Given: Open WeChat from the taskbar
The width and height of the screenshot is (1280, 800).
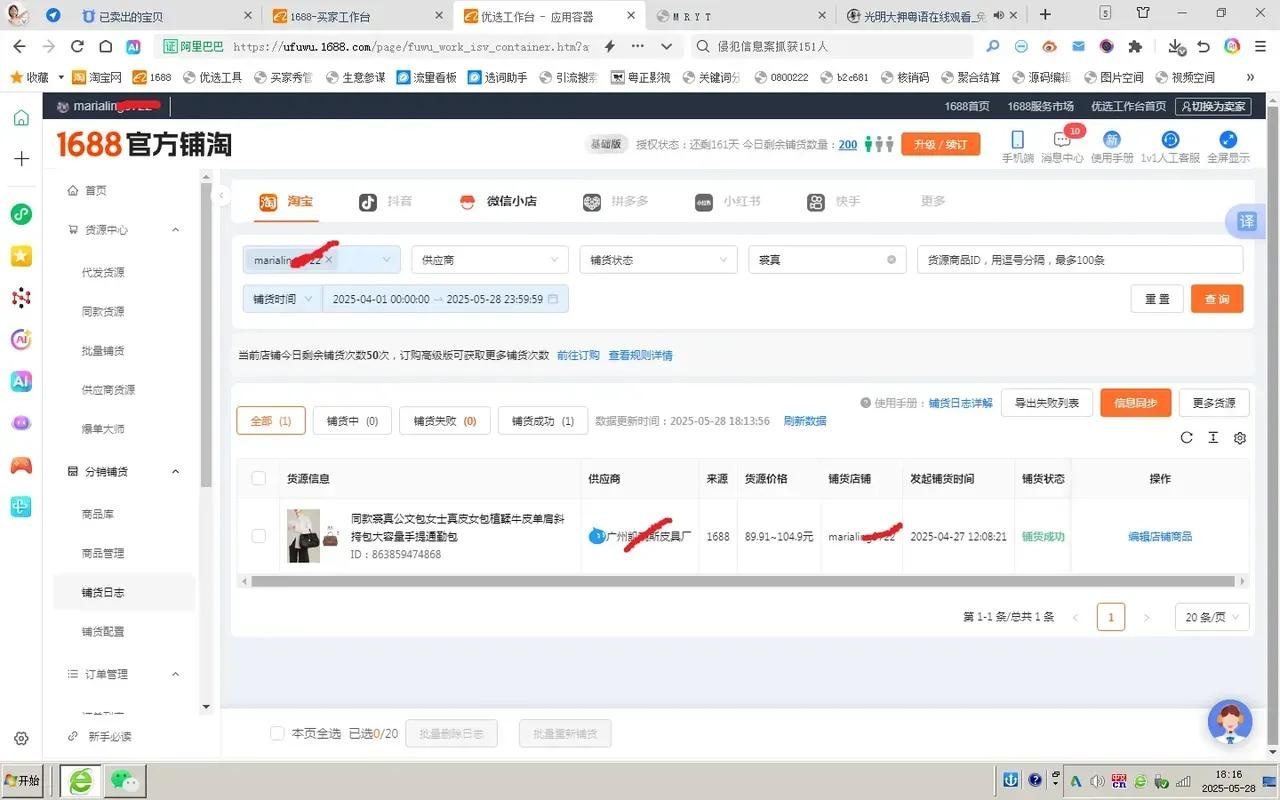Looking at the screenshot, I should point(124,780).
